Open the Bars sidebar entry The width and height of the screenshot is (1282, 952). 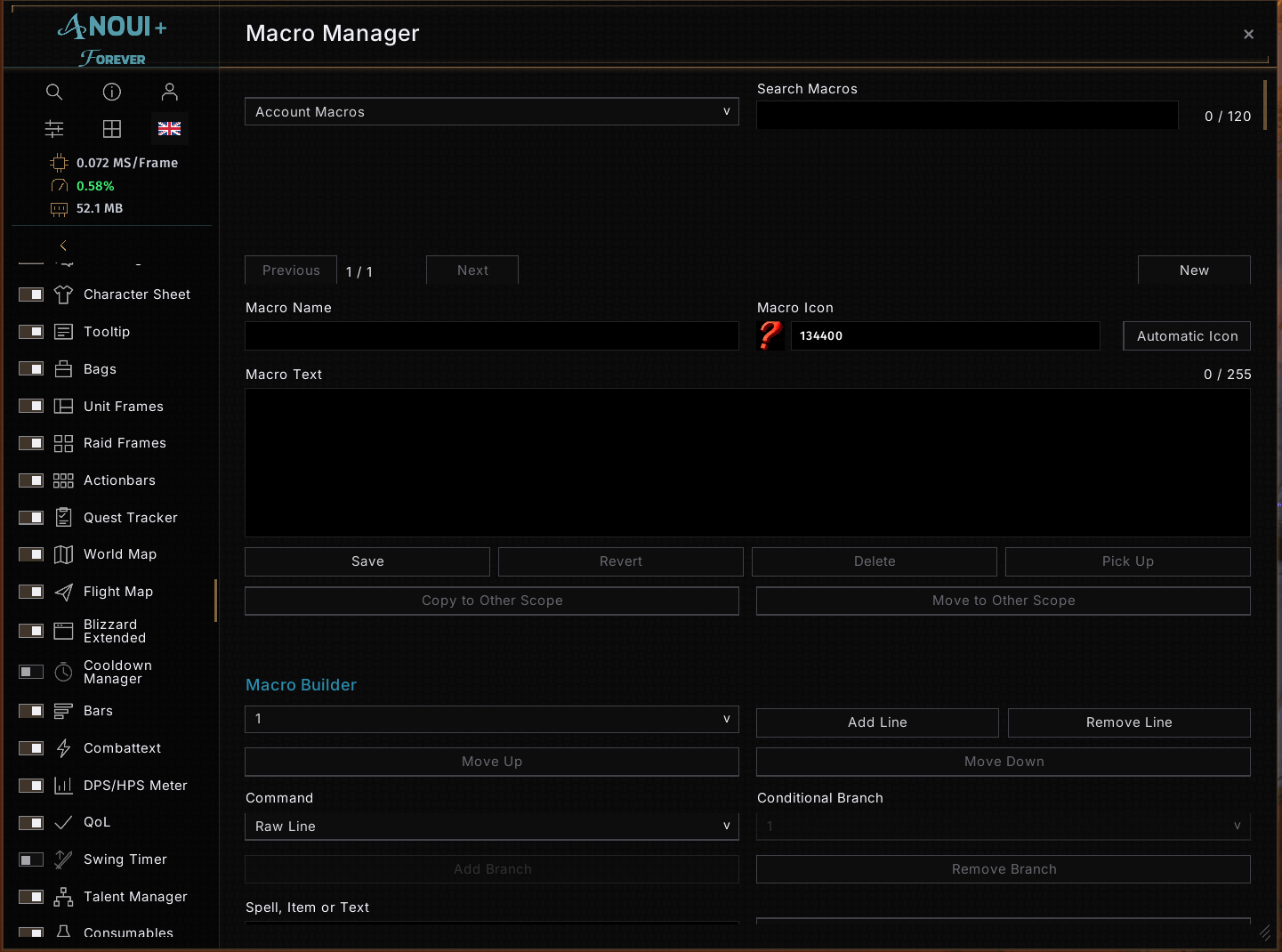click(x=98, y=711)
